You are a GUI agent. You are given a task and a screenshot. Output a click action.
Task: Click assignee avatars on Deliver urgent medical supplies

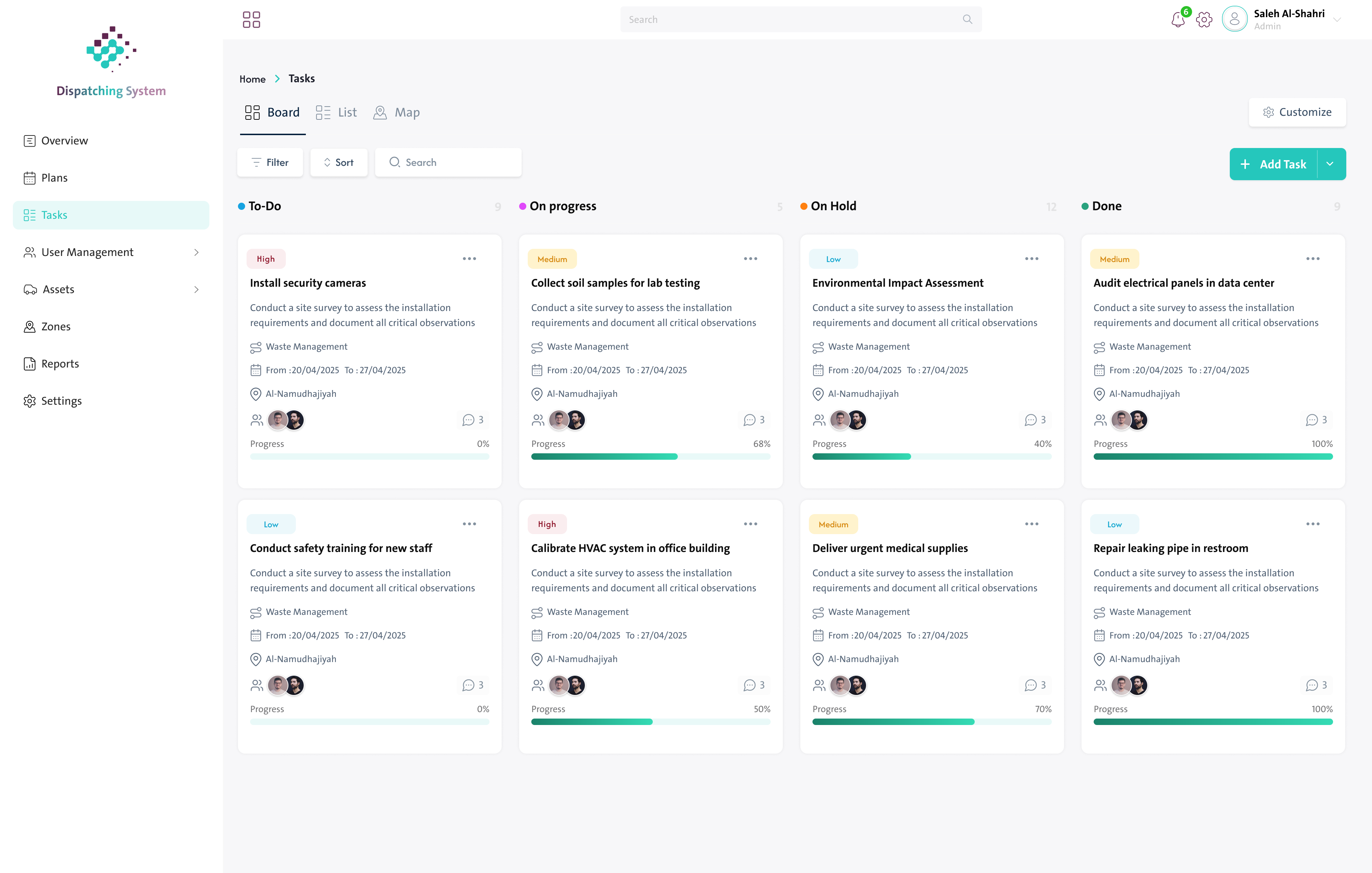coord(848,685)
